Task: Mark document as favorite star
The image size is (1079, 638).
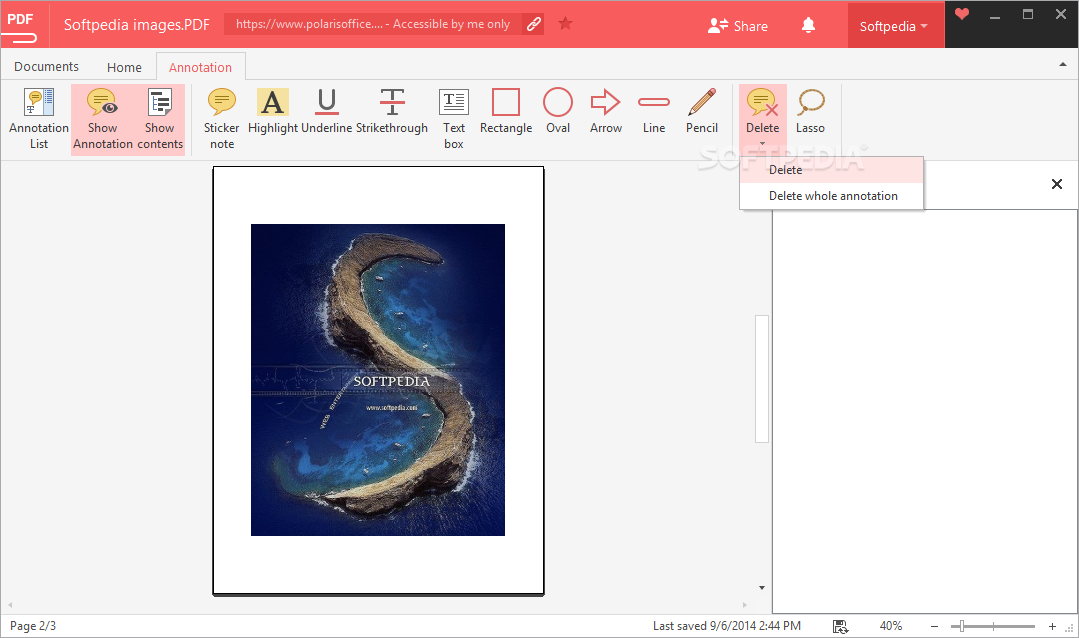Action: [x=566, y=24]
